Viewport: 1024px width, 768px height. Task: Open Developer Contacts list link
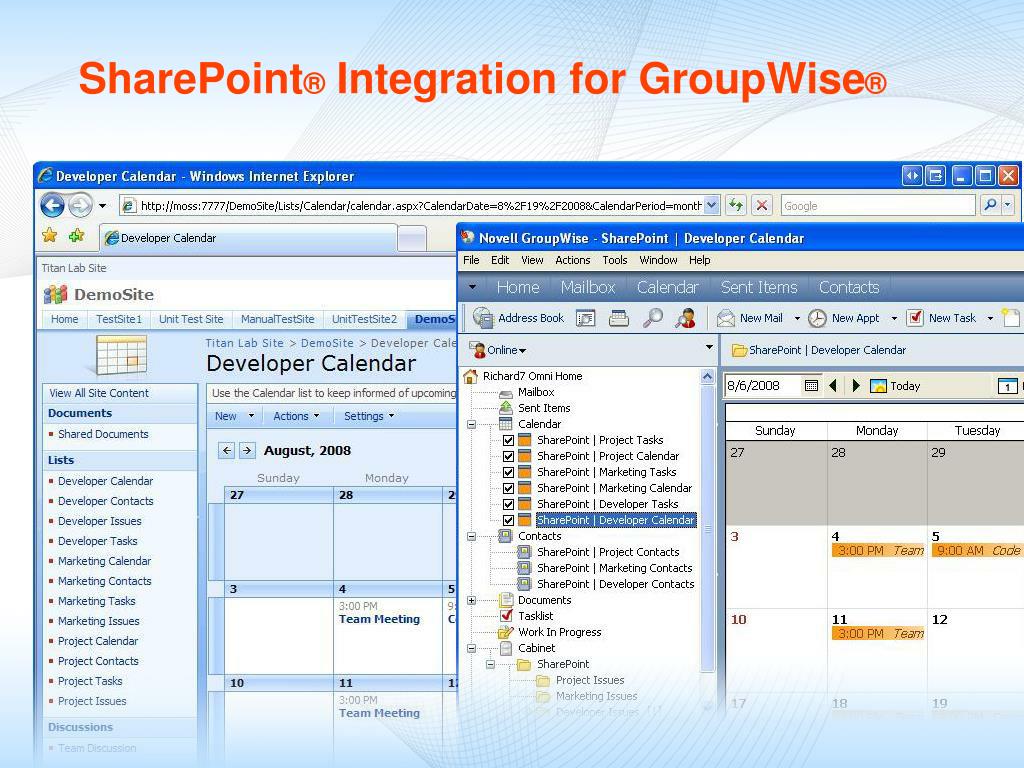pyautogui.click(x=106, y=501)
